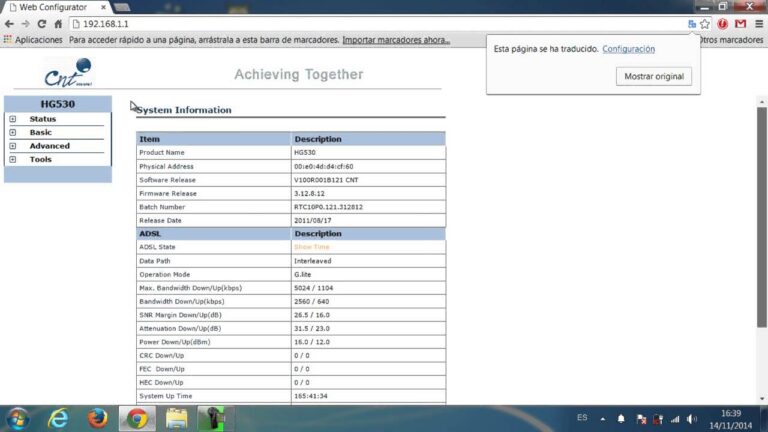Reload the router configuration page
This screenshot has width=768, height=432.
[x=41, y=23]
